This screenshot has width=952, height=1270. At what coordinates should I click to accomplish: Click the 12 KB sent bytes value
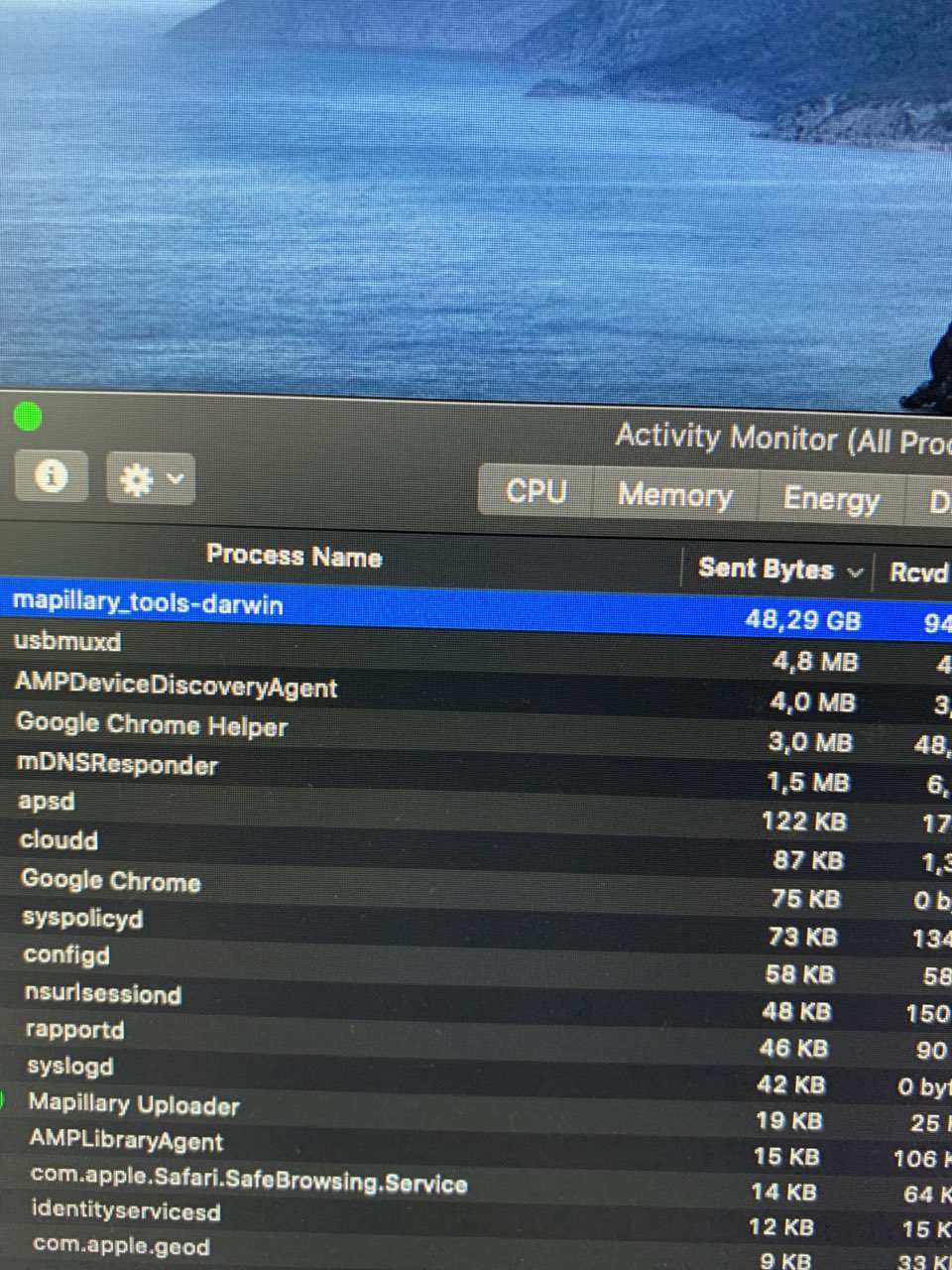781,1227
